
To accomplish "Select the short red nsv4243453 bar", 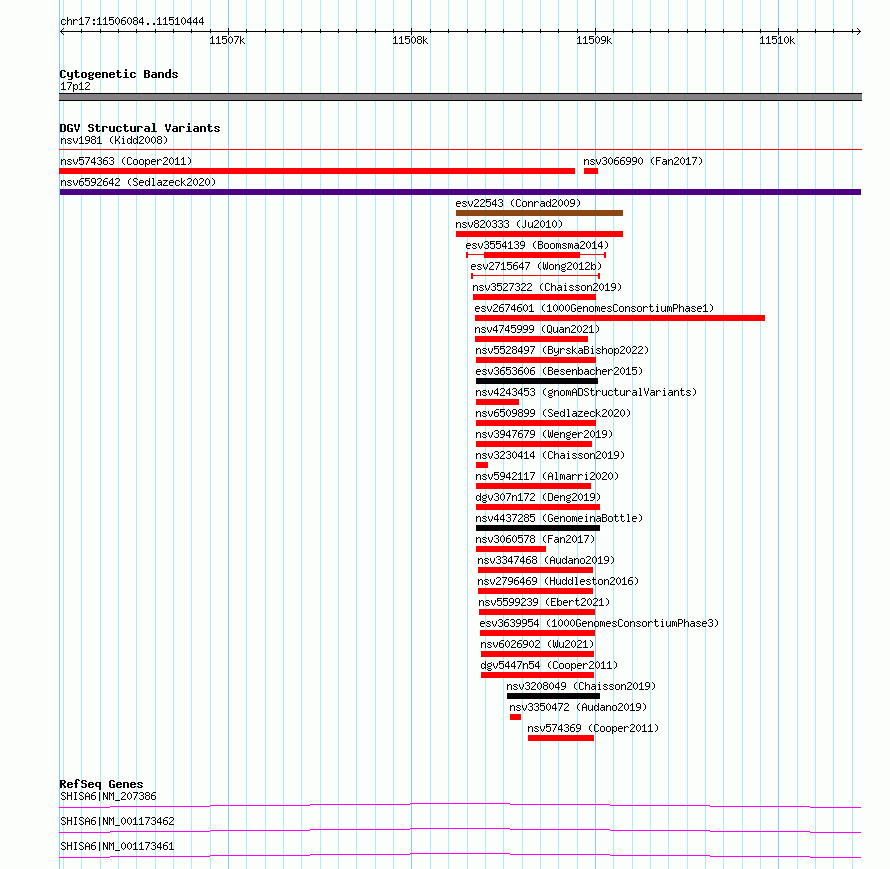I will (x=497, y=402).
